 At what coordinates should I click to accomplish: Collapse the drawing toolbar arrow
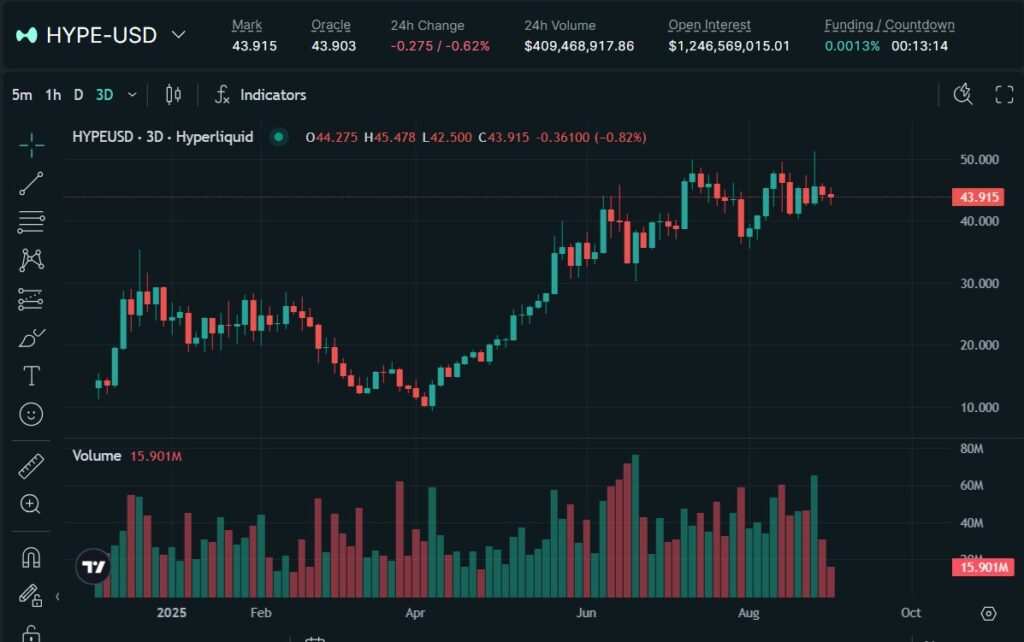(x=57, y=596)
